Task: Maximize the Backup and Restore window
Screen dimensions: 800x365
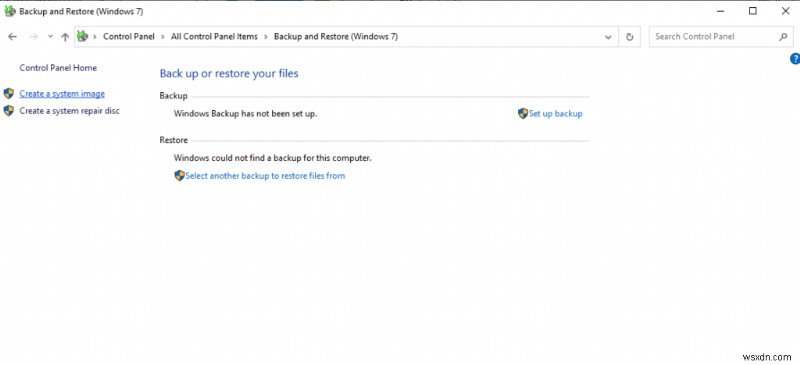Action: [x=753, y=11]
